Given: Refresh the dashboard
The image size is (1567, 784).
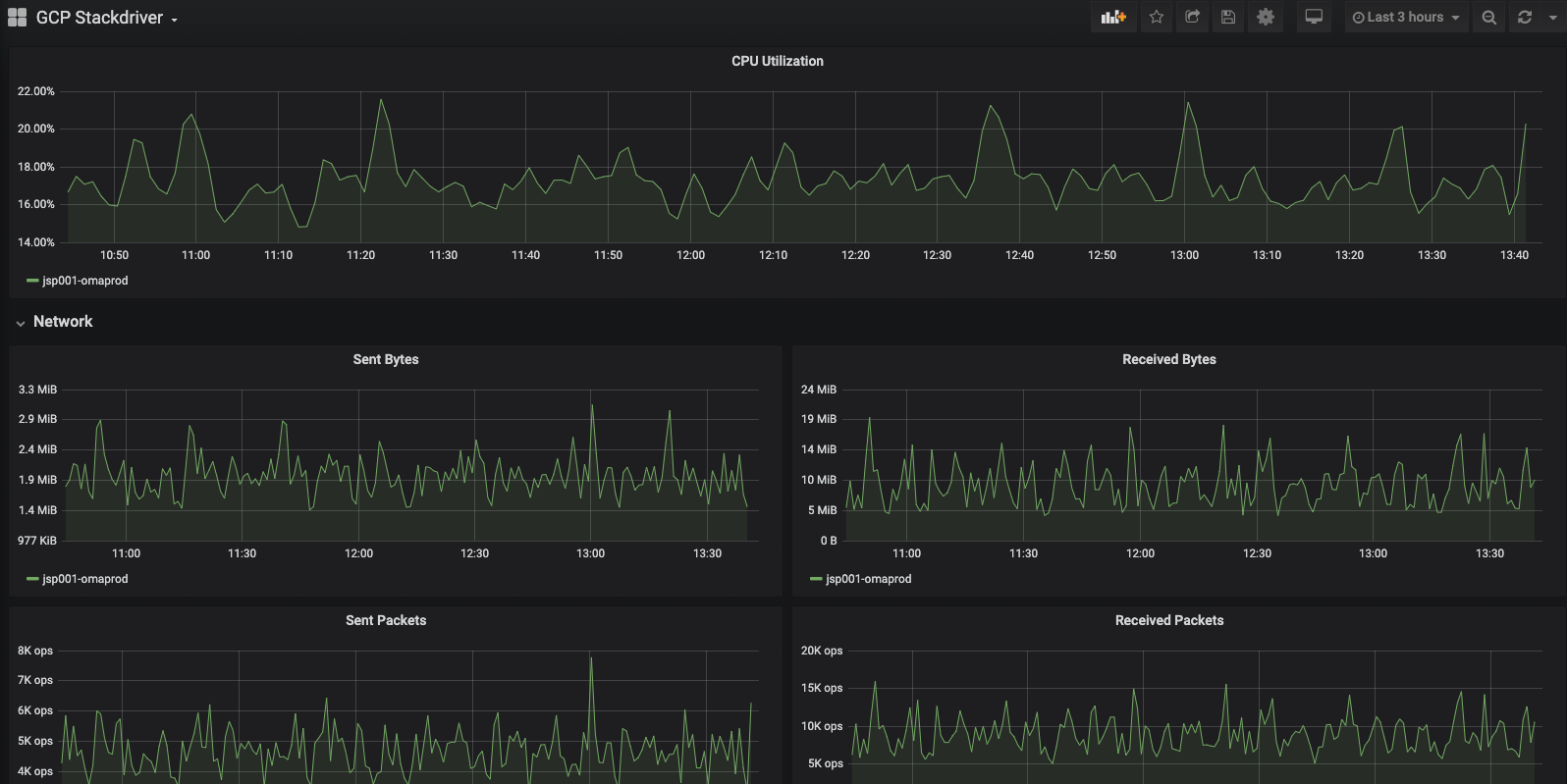Looking at the screenshot, I should pyautogui.click(x=1525, y=17).
